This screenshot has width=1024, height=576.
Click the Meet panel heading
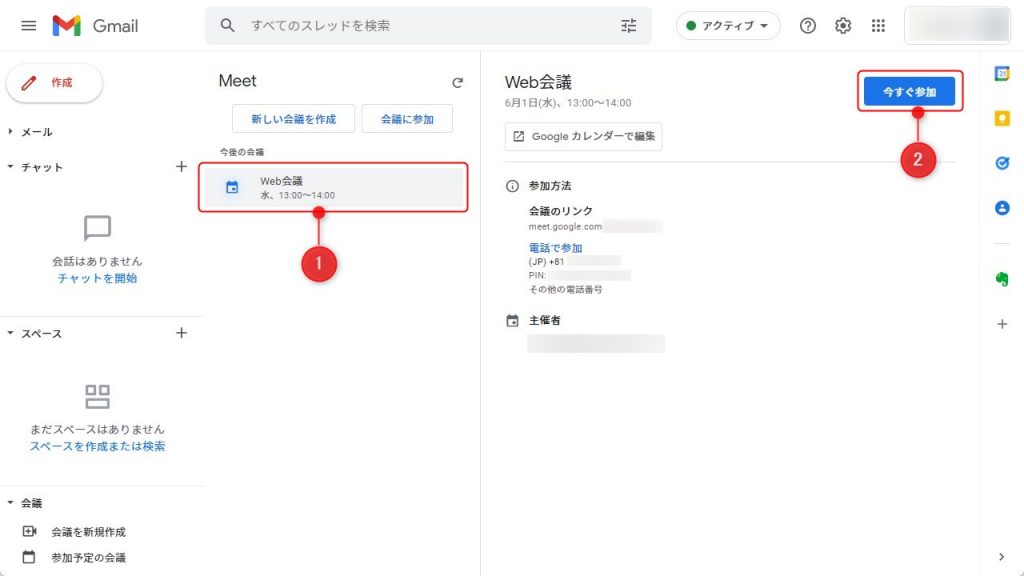pos(238,81)
